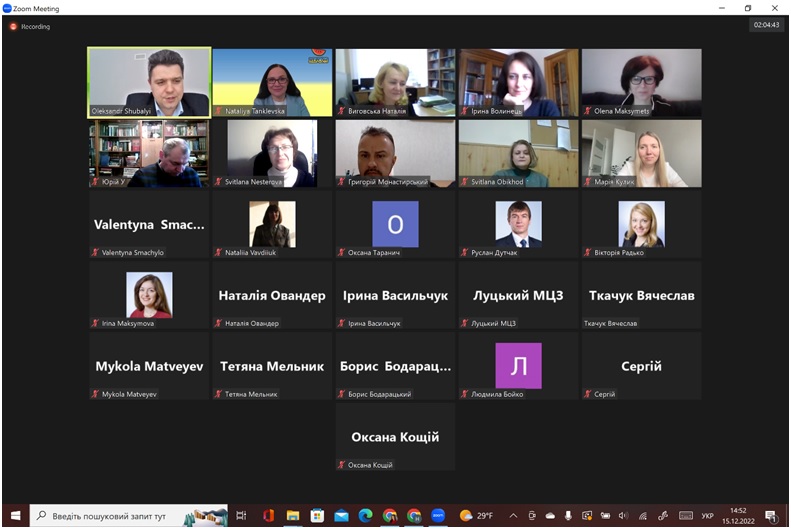
Task: Open File Explorer from the taskbar
Action: click(x=293, y=516)
